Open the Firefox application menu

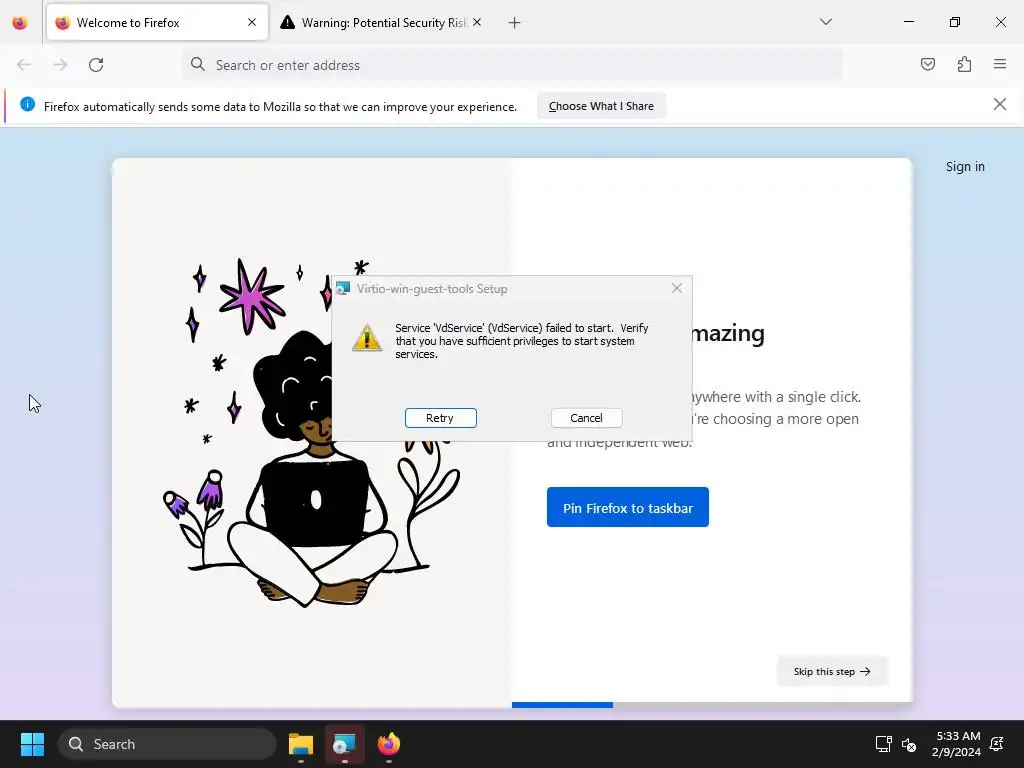pyautogui.click(x=1000, y=64)
